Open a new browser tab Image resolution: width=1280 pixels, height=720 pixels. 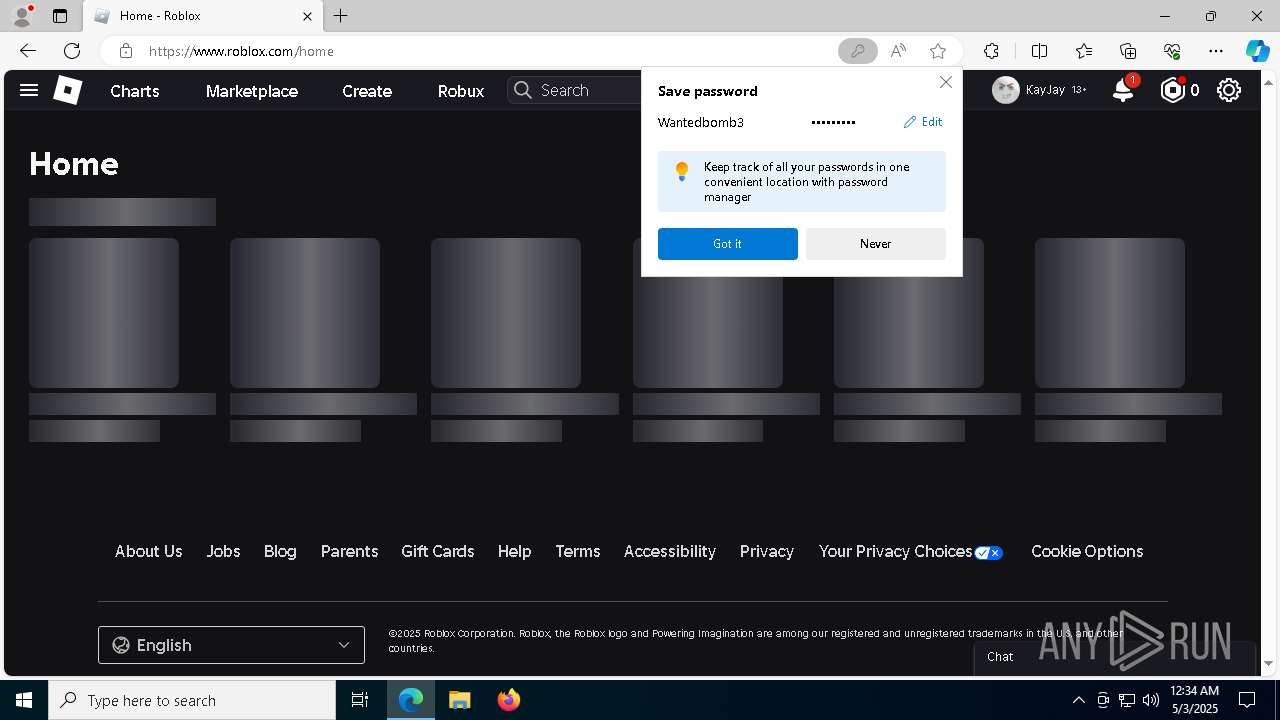pos(341,16)
